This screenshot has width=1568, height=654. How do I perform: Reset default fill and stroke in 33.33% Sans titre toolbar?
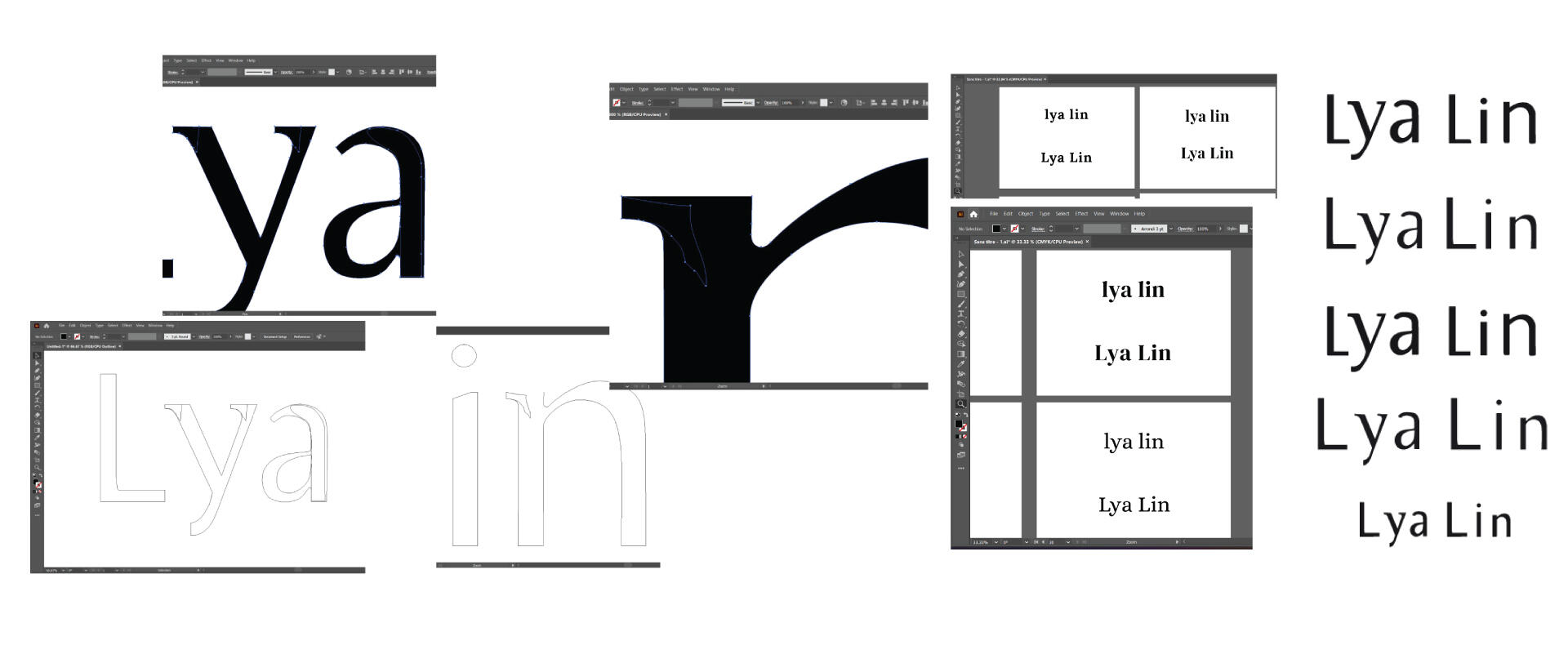957,415
